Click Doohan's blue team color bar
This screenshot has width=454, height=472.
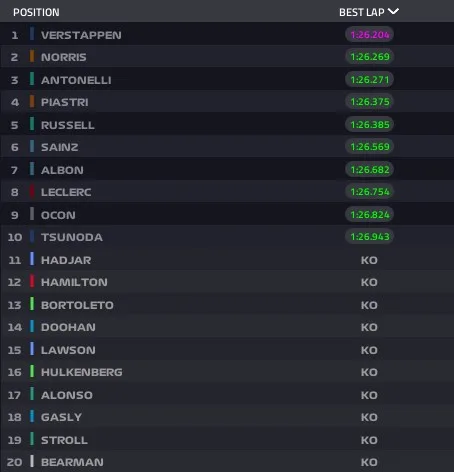coord(32,326)
